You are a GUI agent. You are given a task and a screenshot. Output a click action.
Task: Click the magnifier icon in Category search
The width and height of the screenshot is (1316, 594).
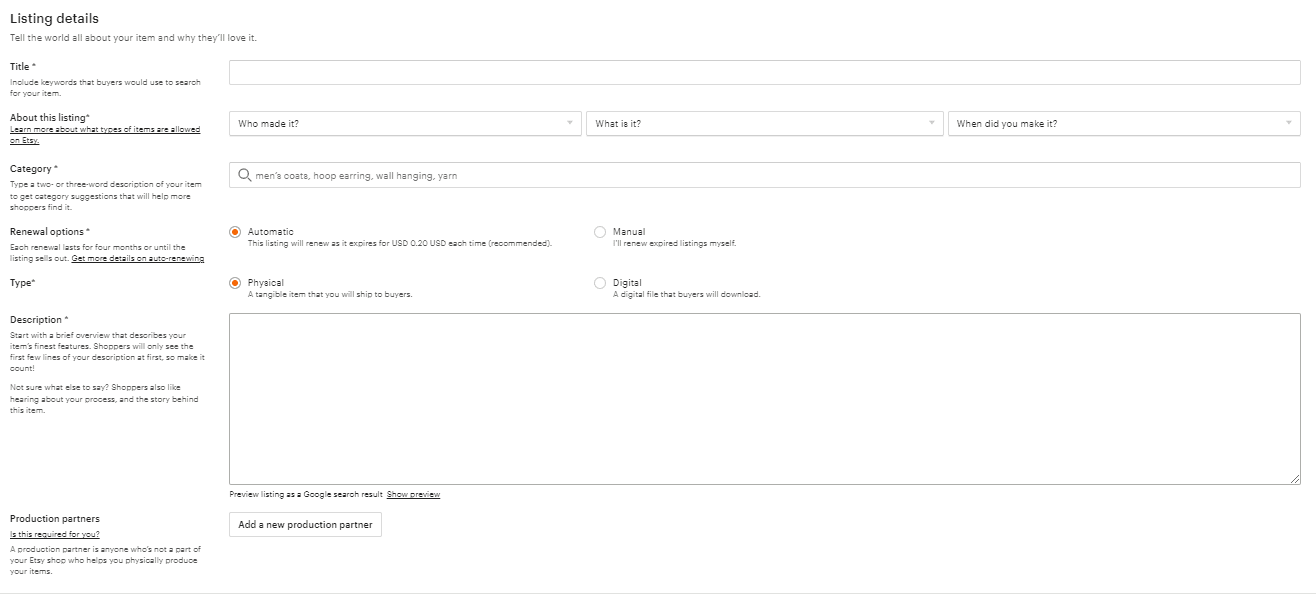(244, 175)
